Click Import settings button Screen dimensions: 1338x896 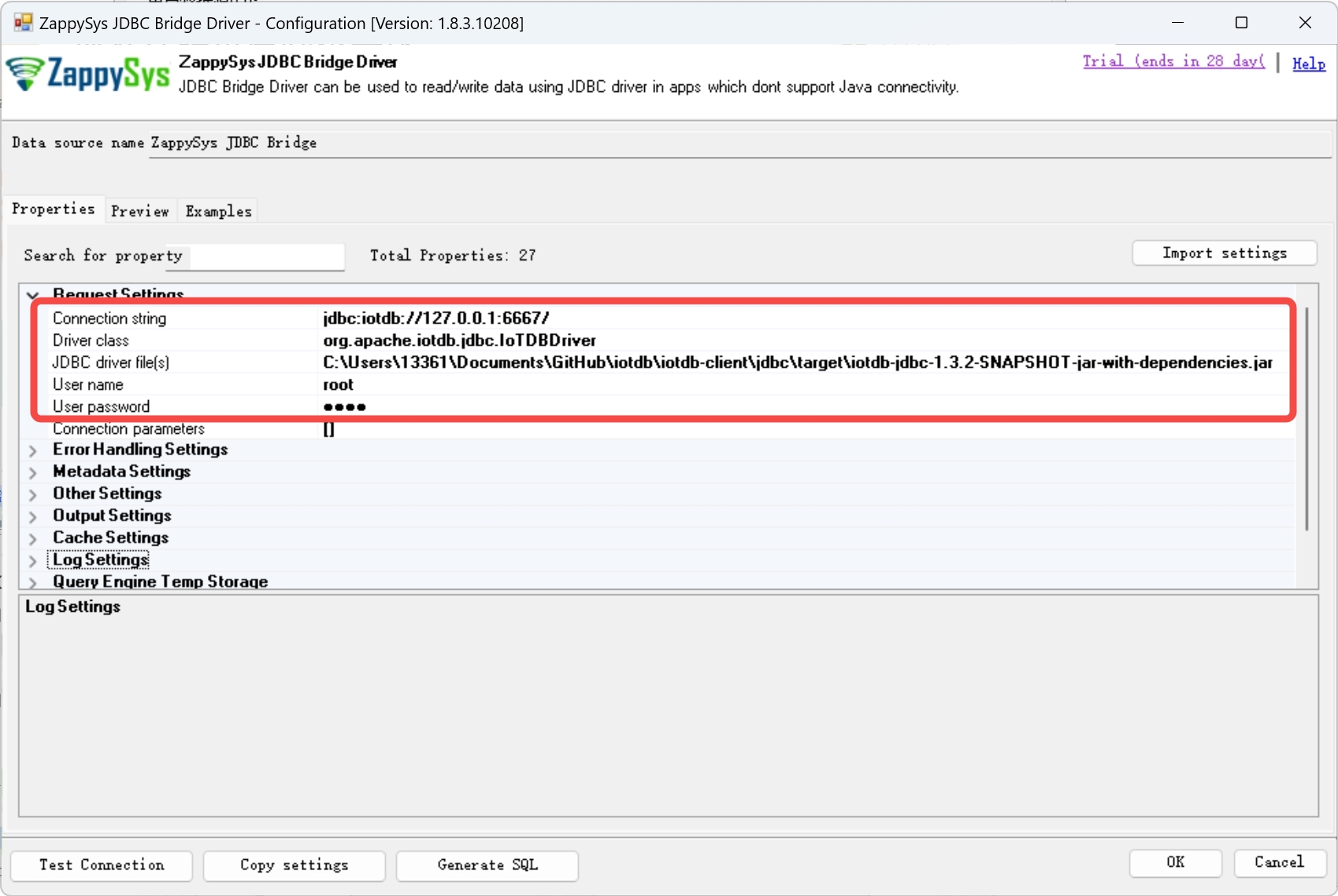coord(1225,253)
